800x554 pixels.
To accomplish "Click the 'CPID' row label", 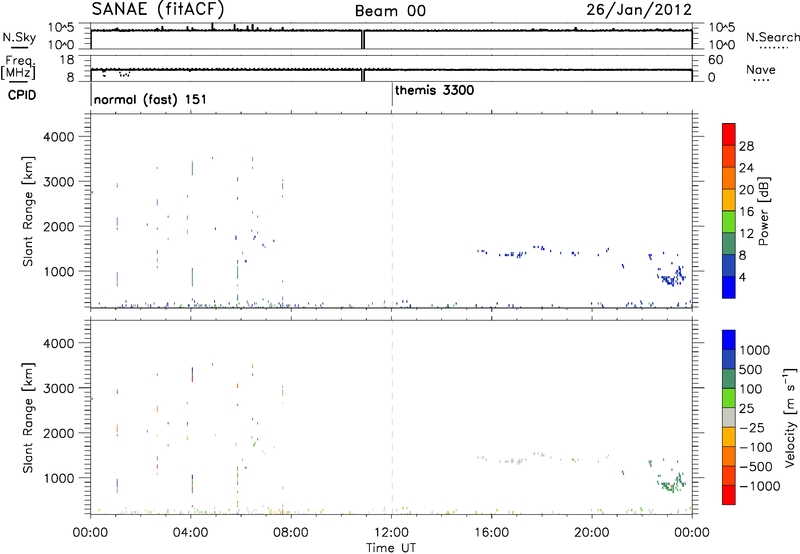I will 22,95.
